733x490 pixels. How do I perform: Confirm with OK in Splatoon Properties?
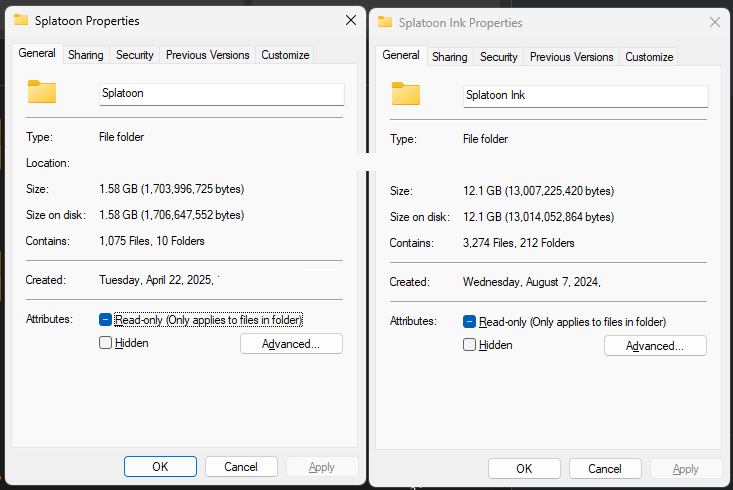click(x=160, y=467)
